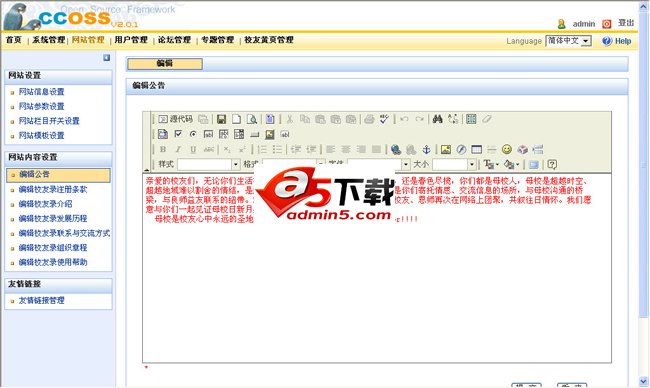Image resolution: width=650 pixels, height=388 pixels.
Task: Toggle numbered list
Action: point(262,150)
